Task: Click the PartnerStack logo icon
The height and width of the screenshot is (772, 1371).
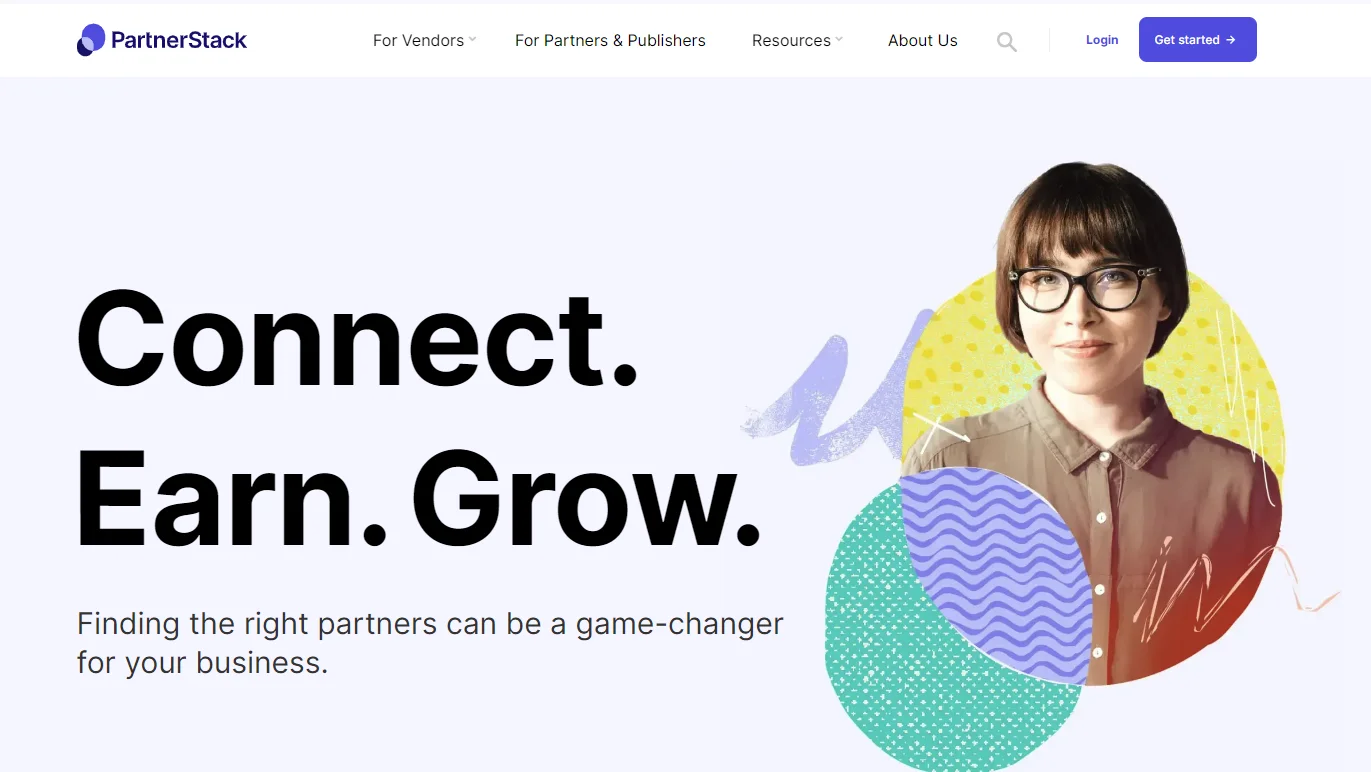Action: tap(91, 40)
